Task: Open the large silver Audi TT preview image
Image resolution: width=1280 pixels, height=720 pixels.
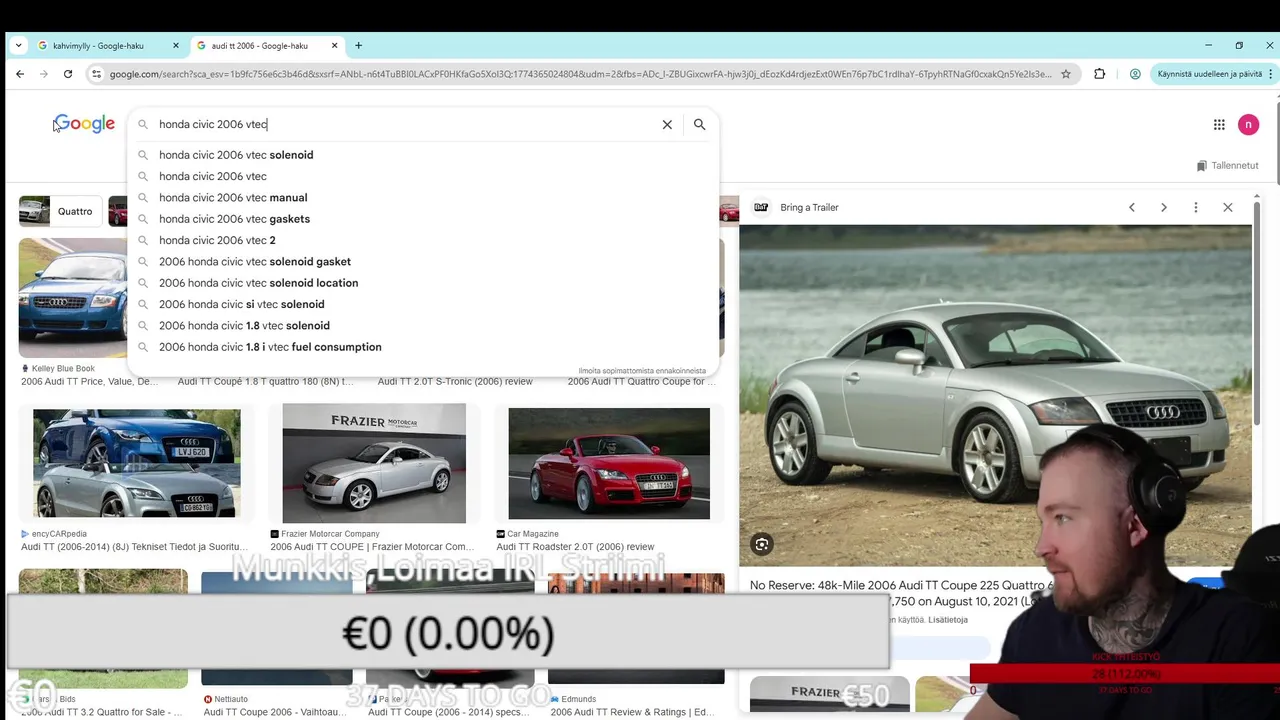Action: (x=995, y=395)
